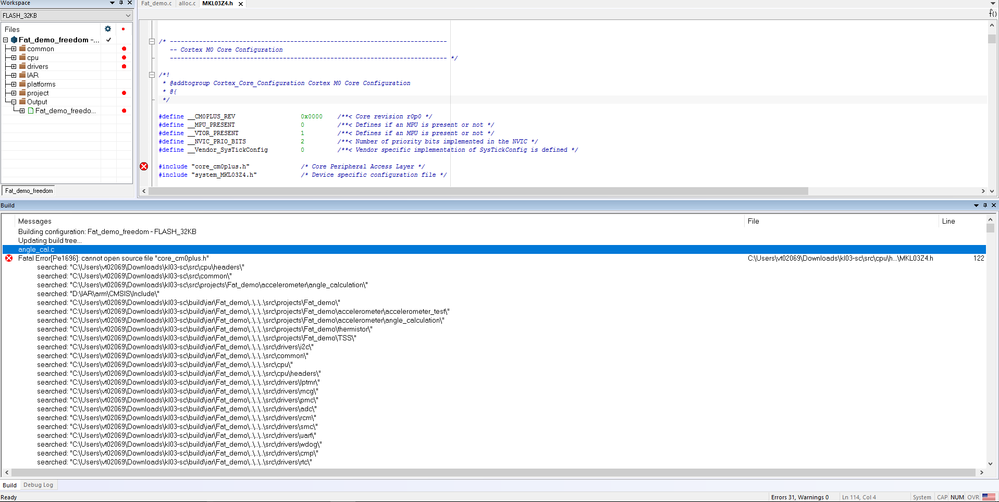Click the project folder icon
The height and width of the screenshot is (502, 999).
(22, 93)
